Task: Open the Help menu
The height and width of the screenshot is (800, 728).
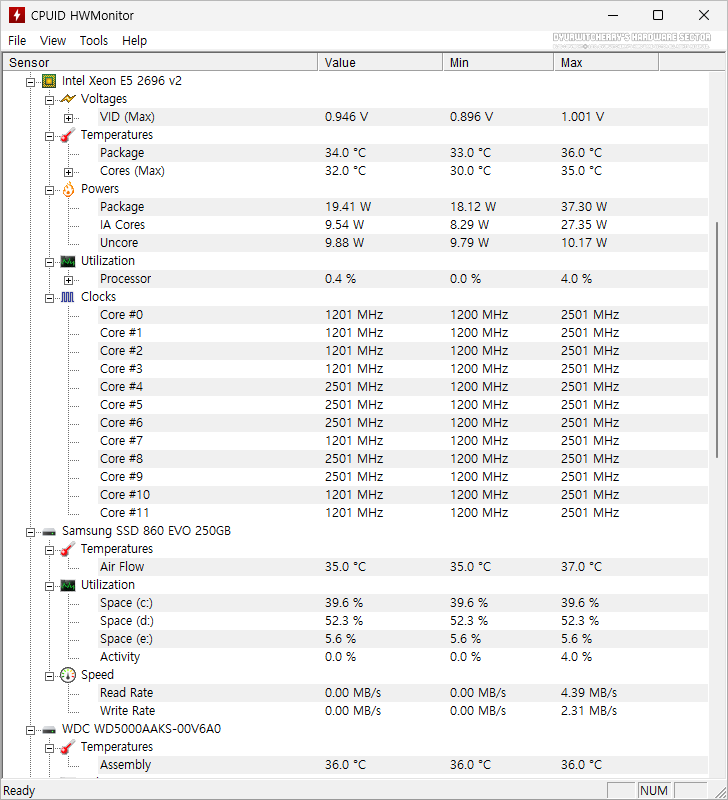Action: pos(134,41)
